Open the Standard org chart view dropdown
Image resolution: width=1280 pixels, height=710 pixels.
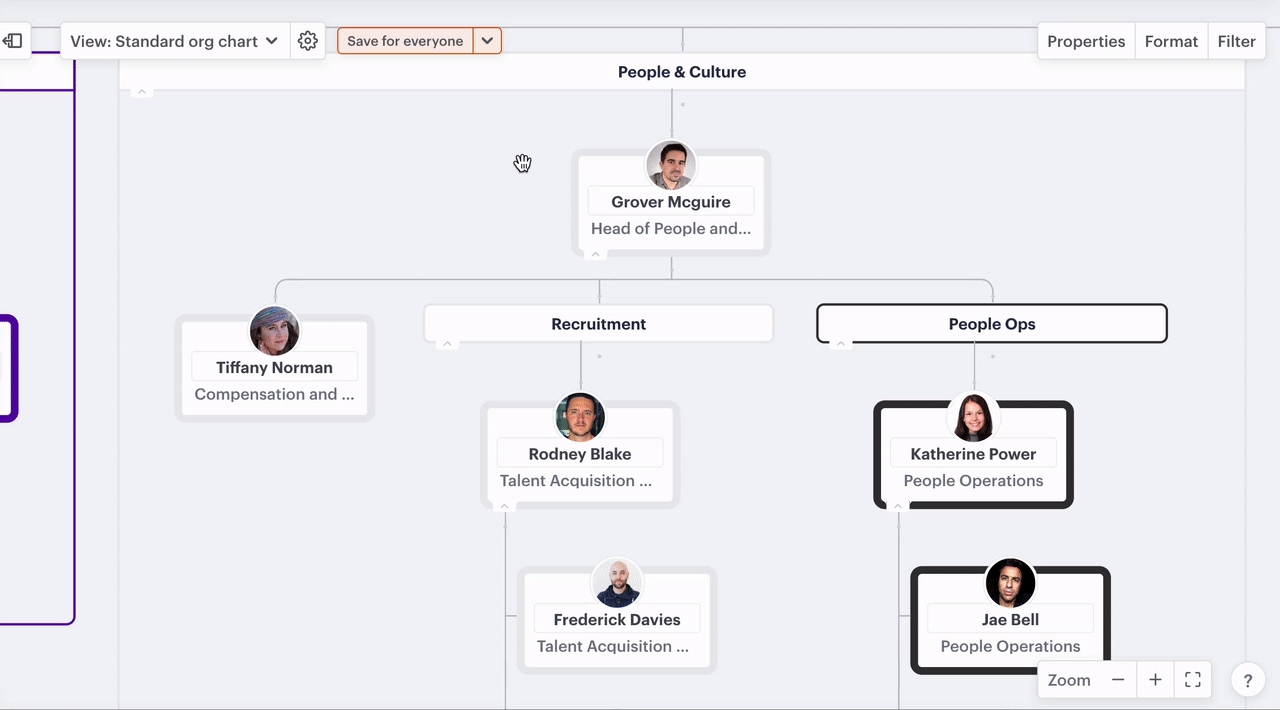pyautogui.click(x=174, y=41)
